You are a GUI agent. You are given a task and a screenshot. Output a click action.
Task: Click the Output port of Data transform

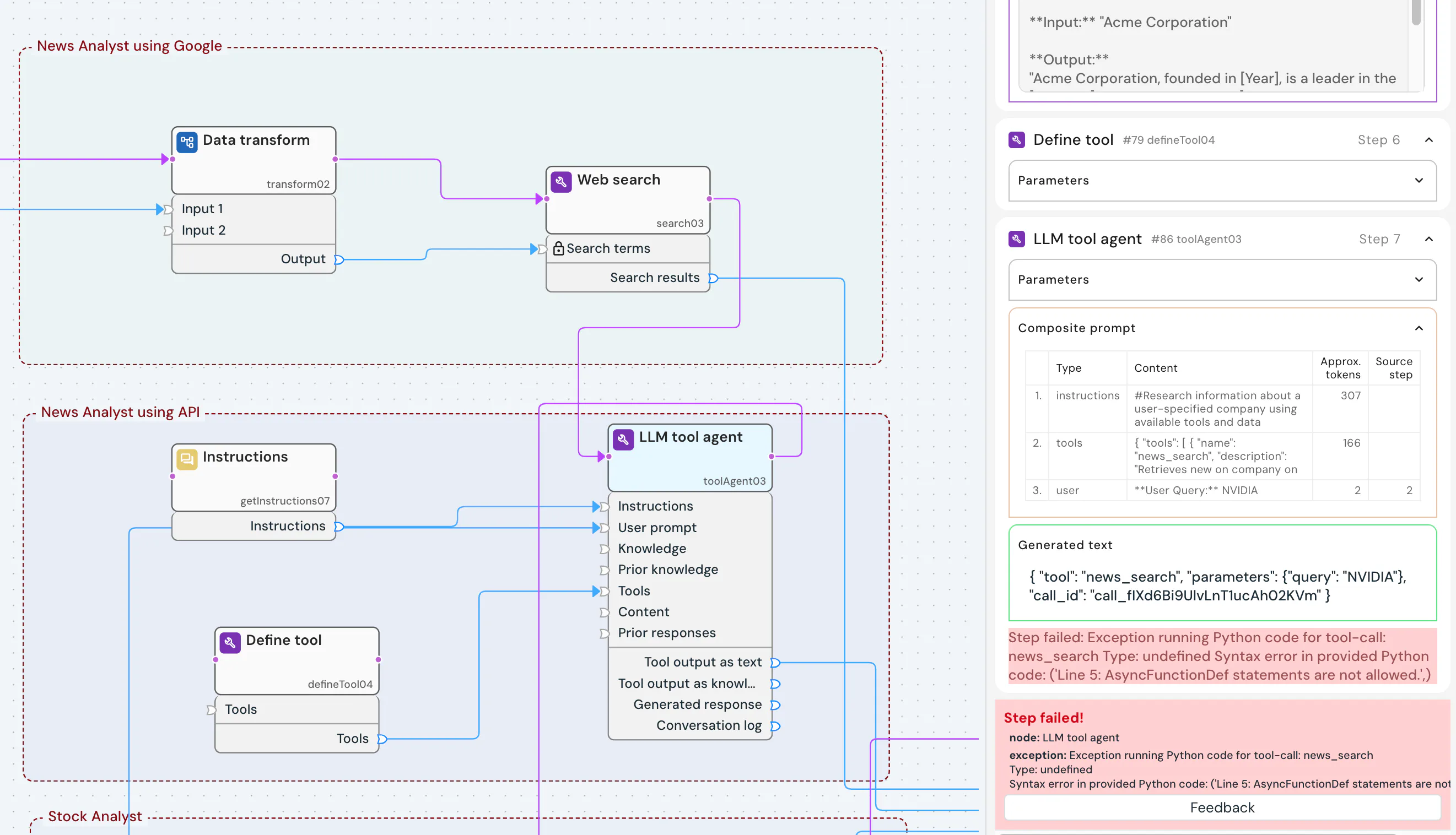point(339,260)
